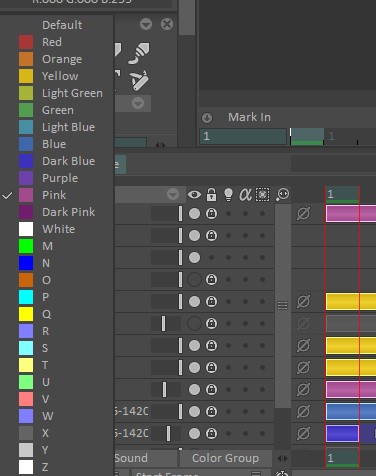Disable the only layer without a padlock
The image size is (376, 476).
click(x=194, y=258)
